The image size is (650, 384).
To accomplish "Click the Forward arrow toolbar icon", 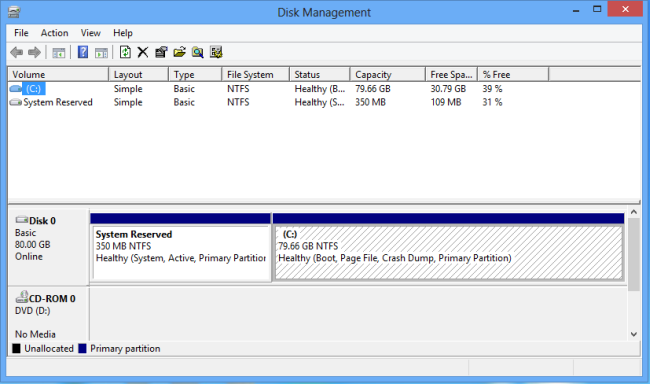I will tap(34, 52).
